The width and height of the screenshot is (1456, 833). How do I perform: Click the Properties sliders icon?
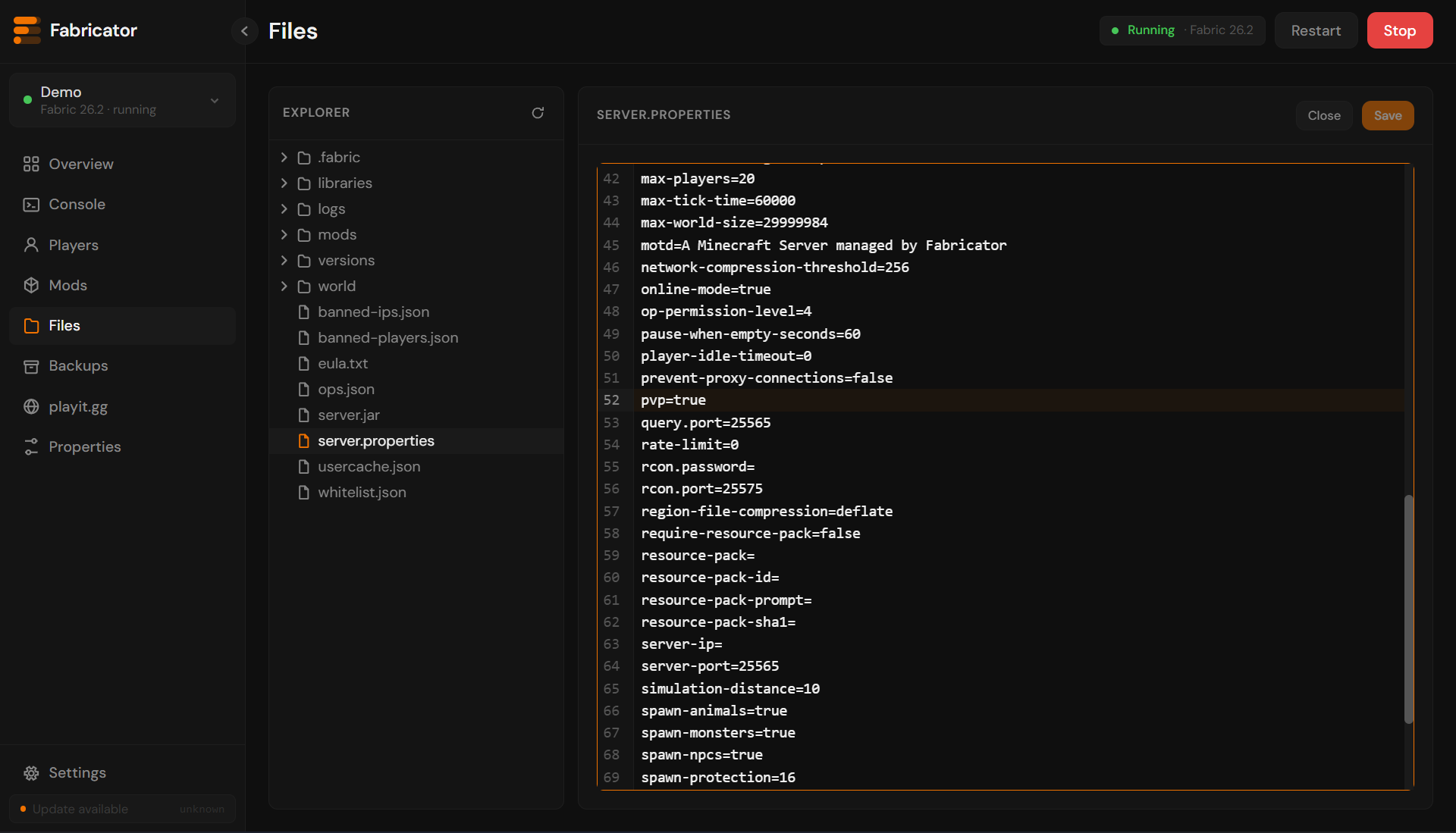(x=31, y=447)
